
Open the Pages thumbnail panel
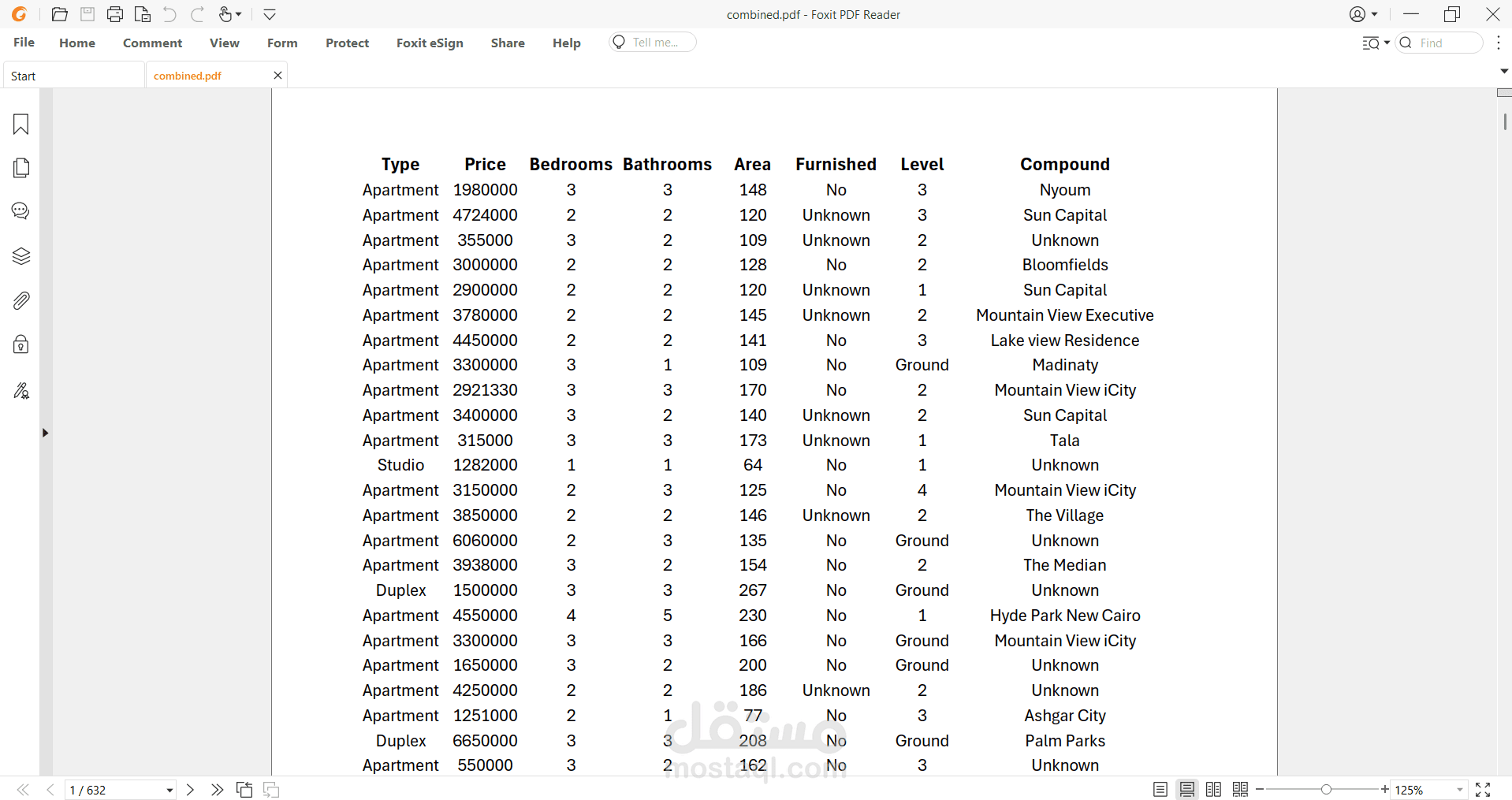tap(21, 168)
